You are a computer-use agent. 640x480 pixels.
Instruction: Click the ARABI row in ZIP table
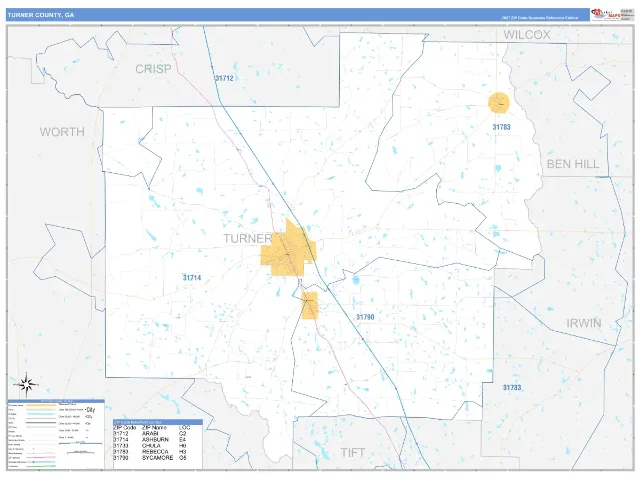point(151,433)
